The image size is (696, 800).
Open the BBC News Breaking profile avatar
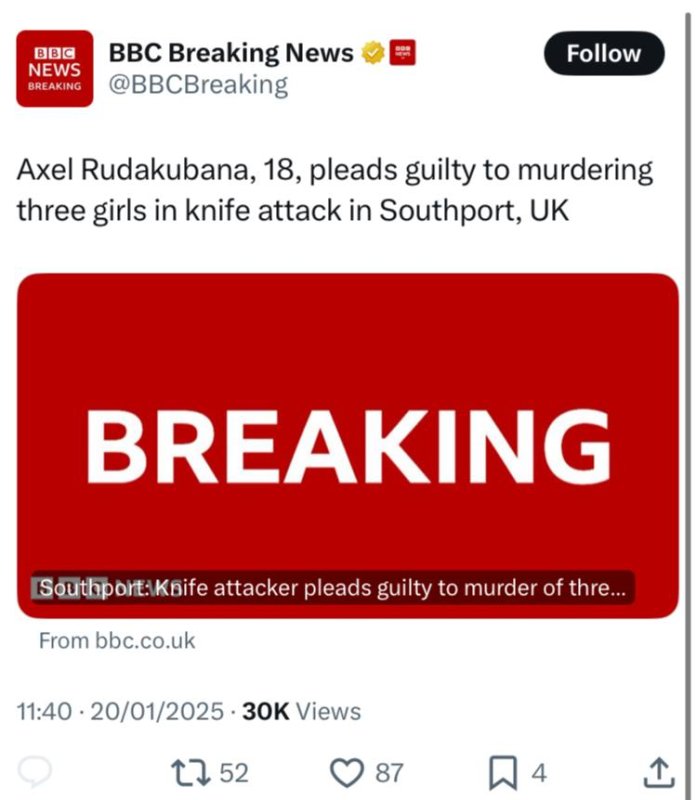coord(54,68)
